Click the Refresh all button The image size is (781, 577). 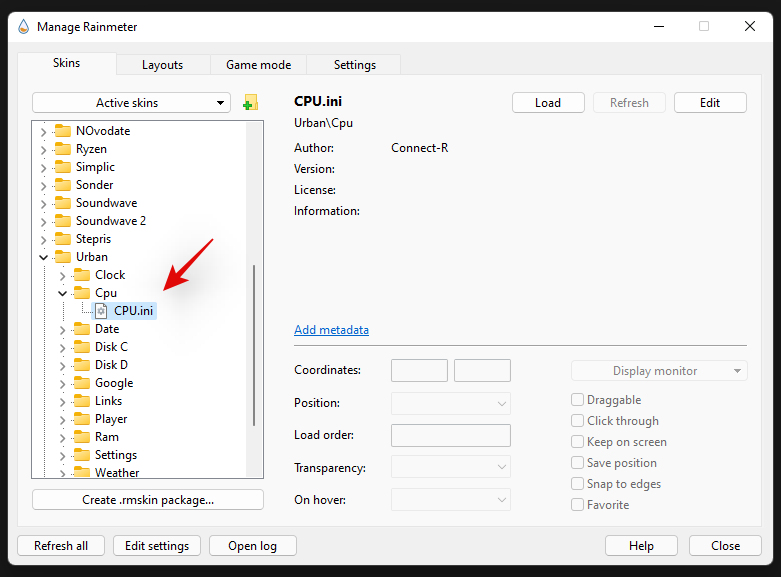point(61,546)
